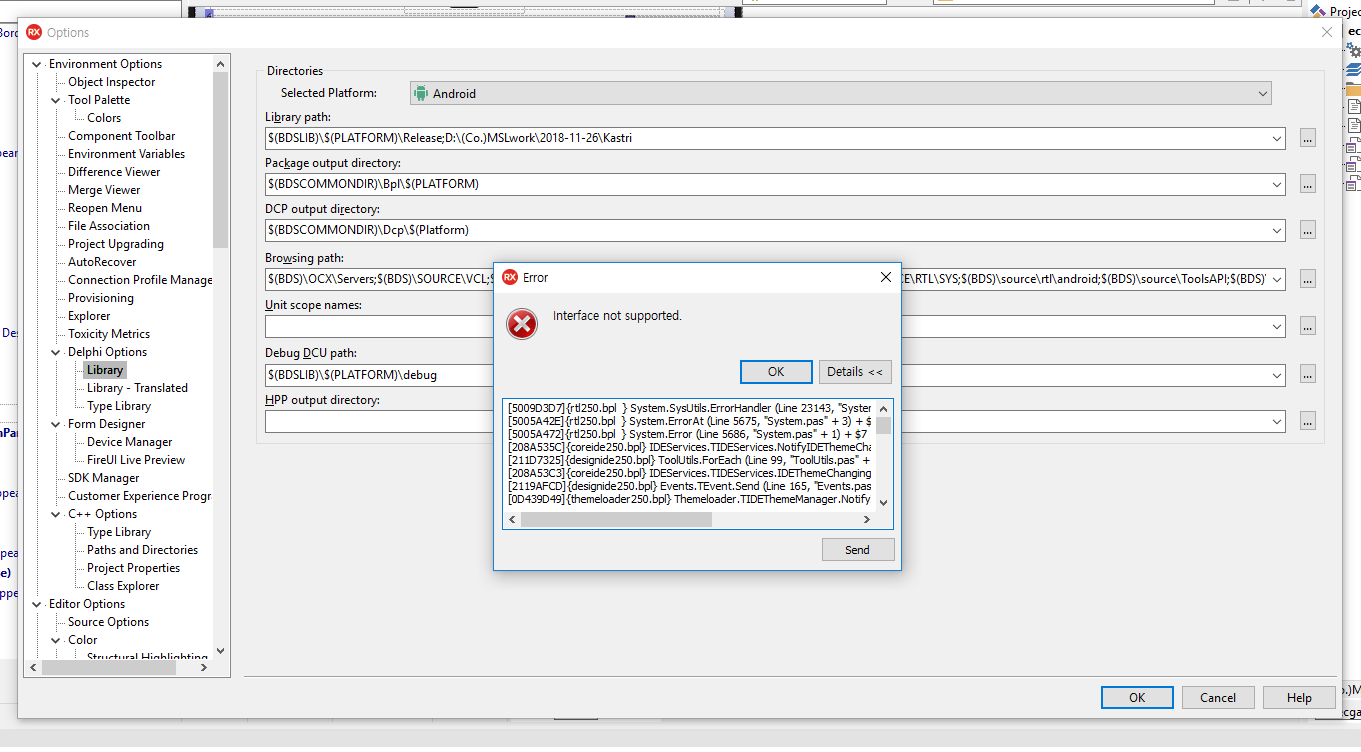
Task: Open SDK Manager options page
Action: (103, 478)
